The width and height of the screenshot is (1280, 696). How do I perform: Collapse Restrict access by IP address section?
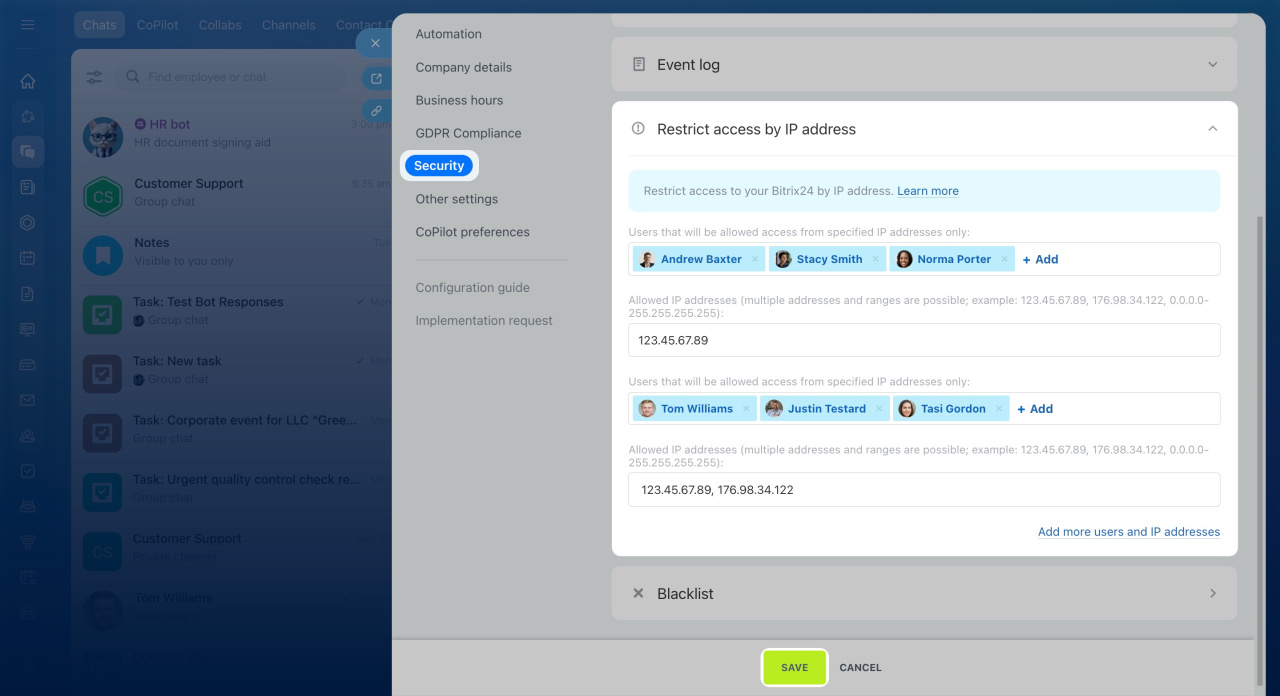click(x=1212, y=129)
